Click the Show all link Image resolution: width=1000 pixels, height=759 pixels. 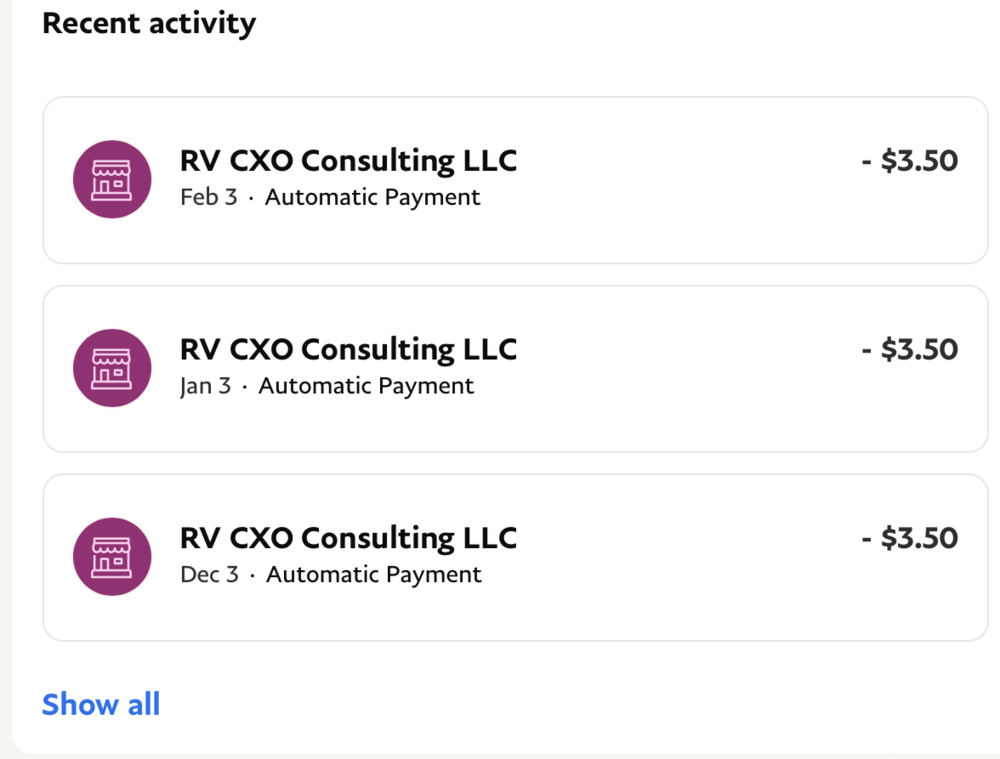coord(101,704)
